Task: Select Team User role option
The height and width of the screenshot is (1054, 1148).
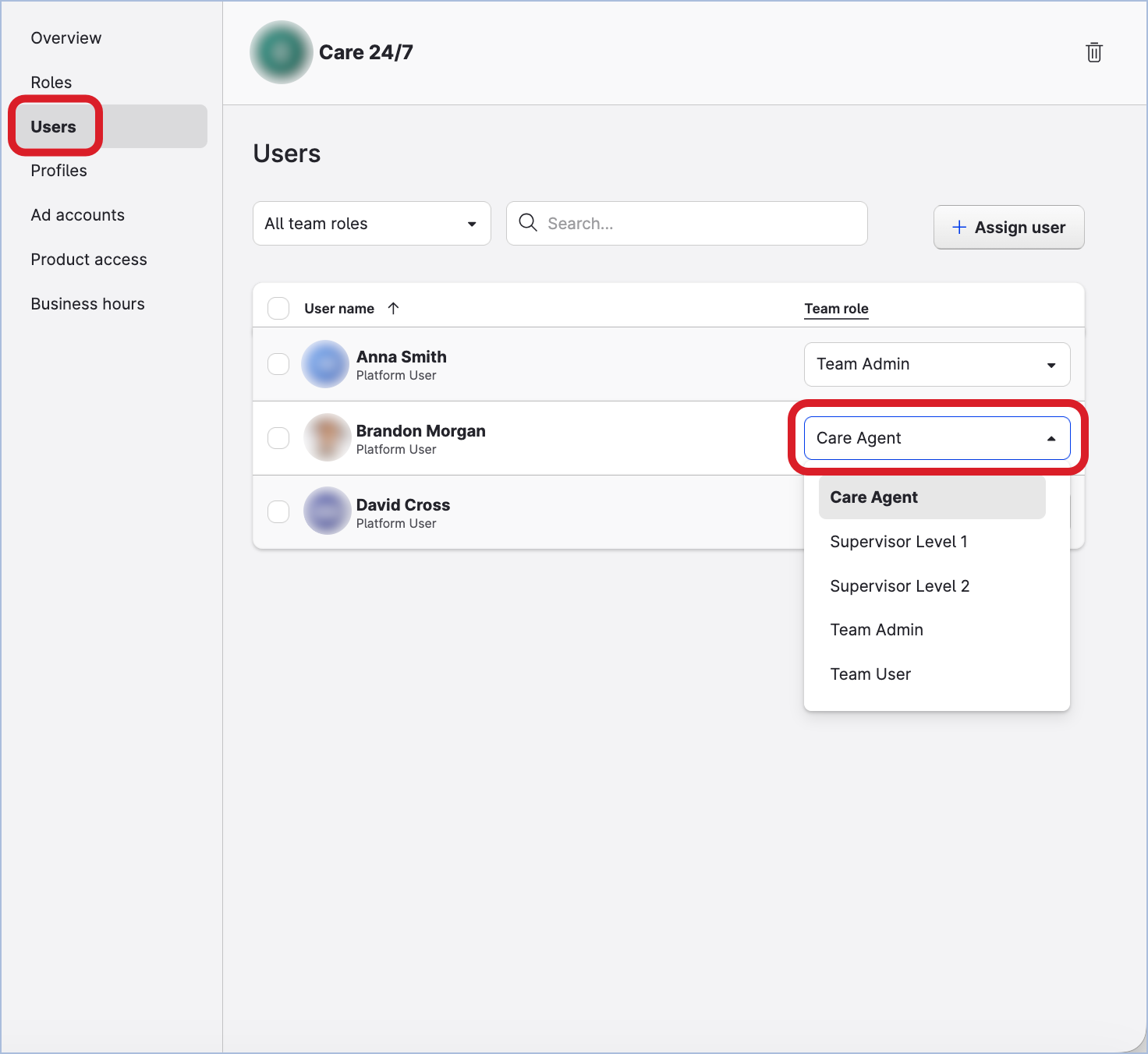Action: pyautogui.click(x=870, y=674)
